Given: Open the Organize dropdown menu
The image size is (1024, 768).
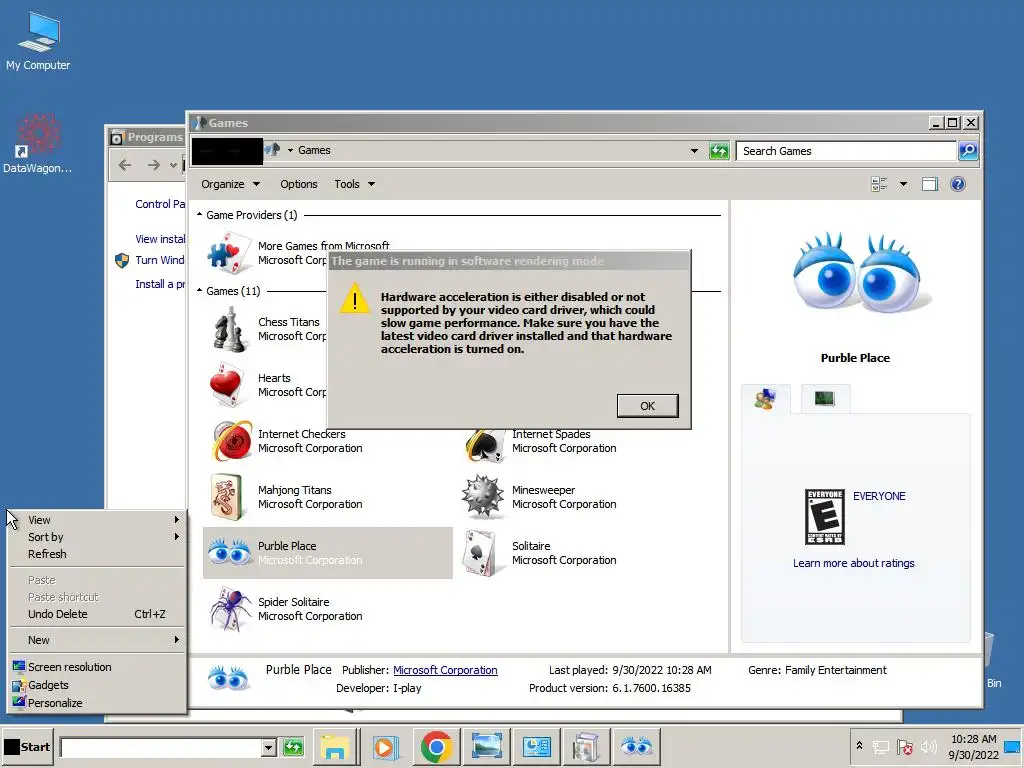Looking at the screenshot, I should pos(231,184).
